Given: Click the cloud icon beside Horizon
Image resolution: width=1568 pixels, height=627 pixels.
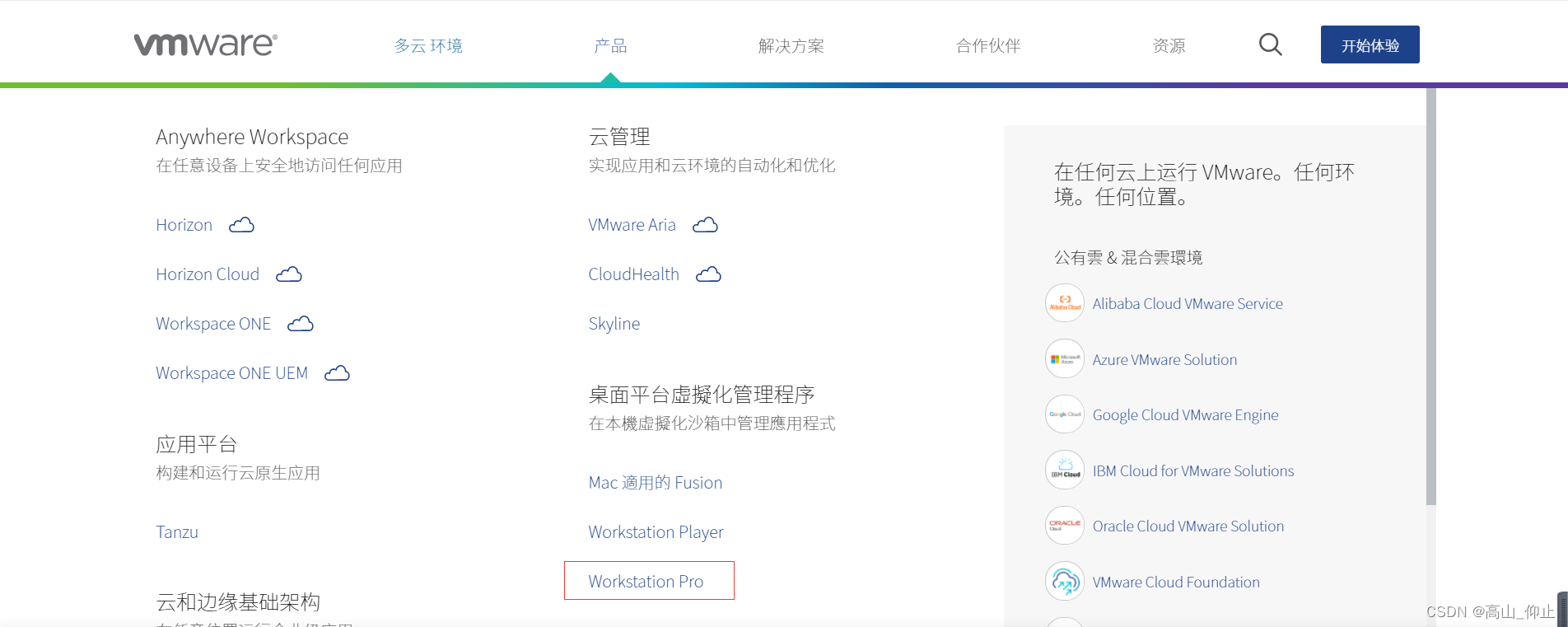Looking at the screenshot, I should (x=241, y=225).
